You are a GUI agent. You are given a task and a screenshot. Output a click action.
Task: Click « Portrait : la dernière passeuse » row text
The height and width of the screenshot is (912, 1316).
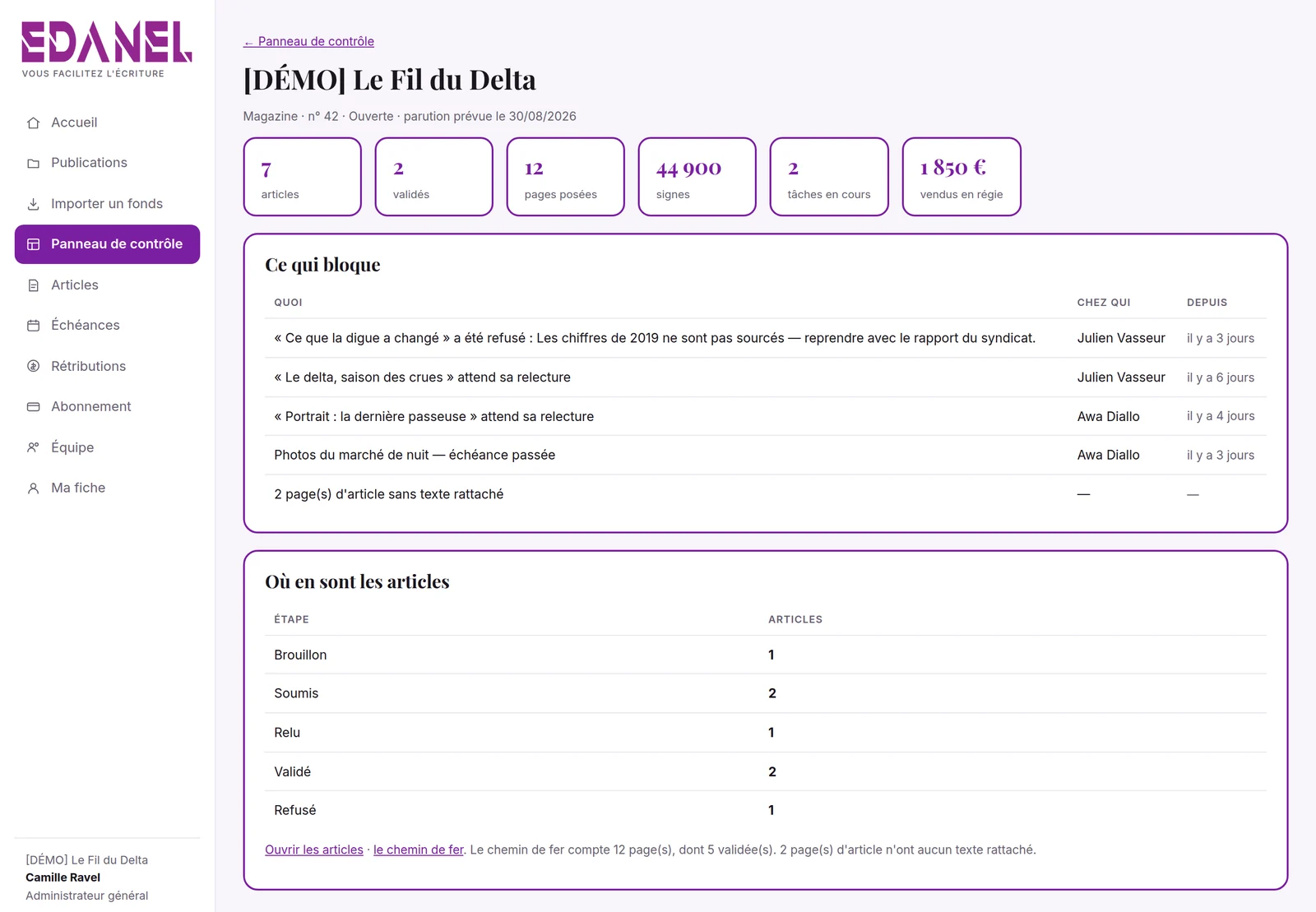433,417
